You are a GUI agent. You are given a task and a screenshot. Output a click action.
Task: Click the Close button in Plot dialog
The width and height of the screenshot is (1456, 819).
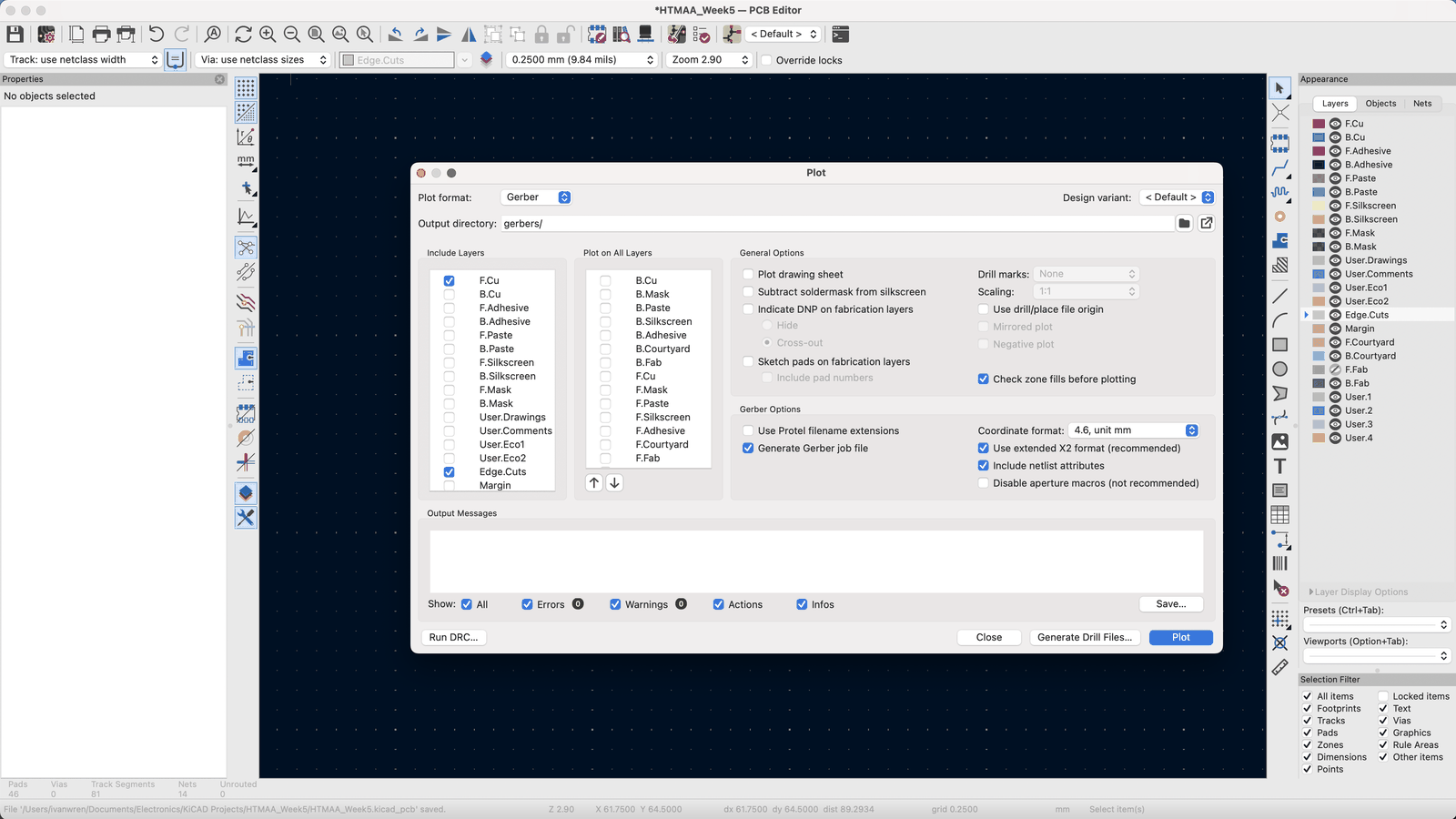click(x=989, y=637)
